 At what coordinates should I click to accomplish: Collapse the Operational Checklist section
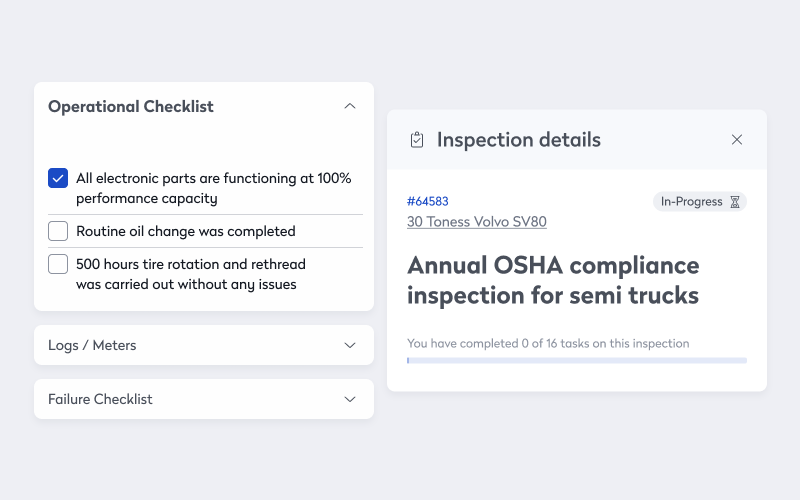click(x=350, y=106)
